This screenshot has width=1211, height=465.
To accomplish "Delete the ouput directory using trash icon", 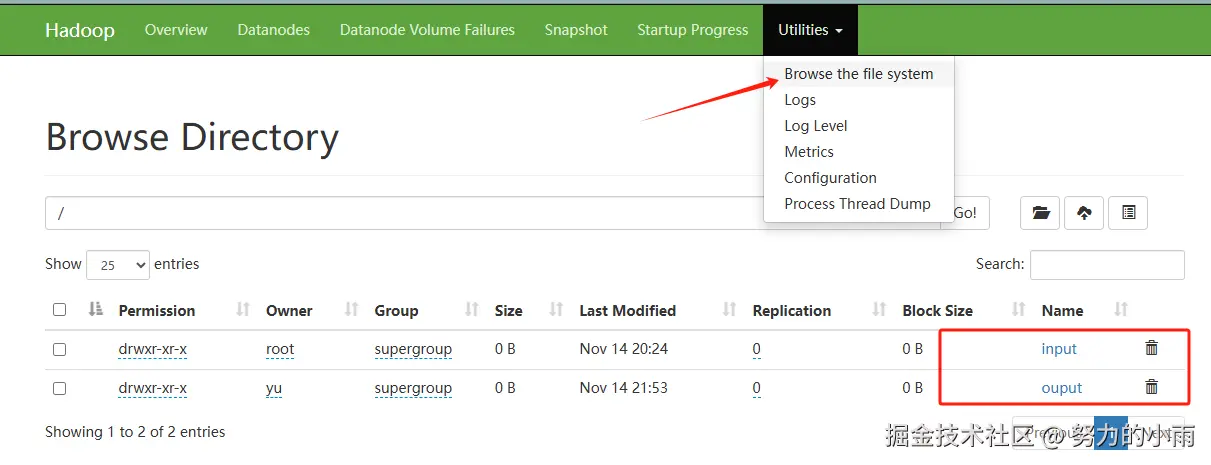I will (1151, 387).
